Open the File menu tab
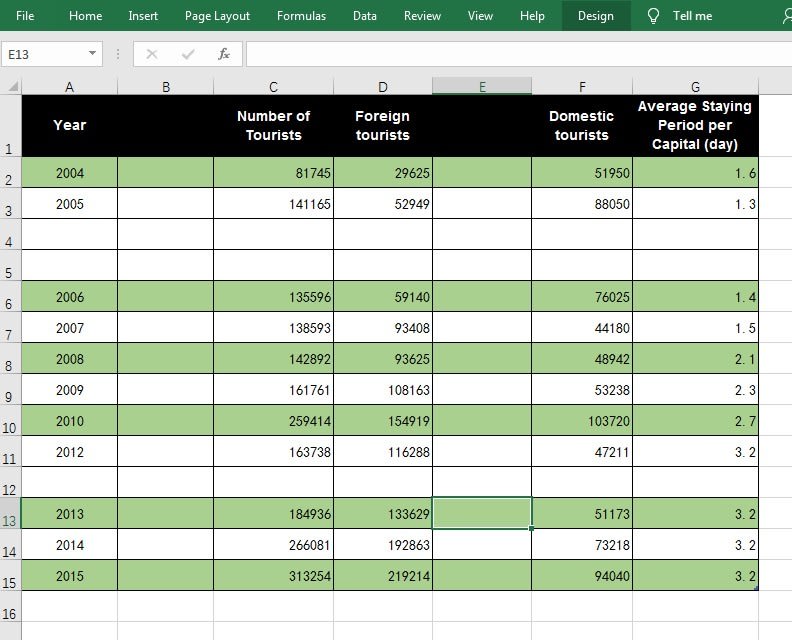The image size is (792, 640). 25,16
